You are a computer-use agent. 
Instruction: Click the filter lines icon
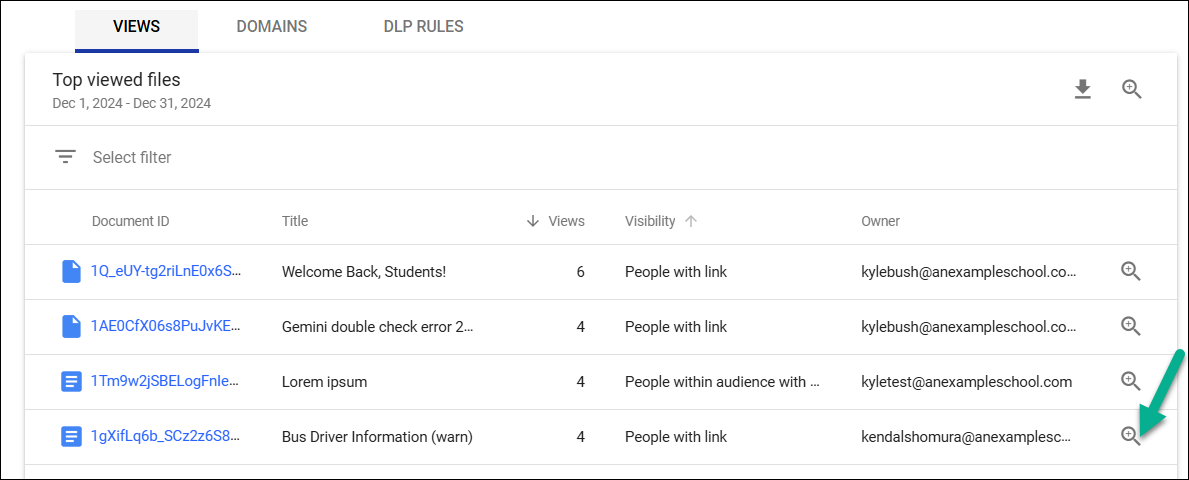click(66, 157)
